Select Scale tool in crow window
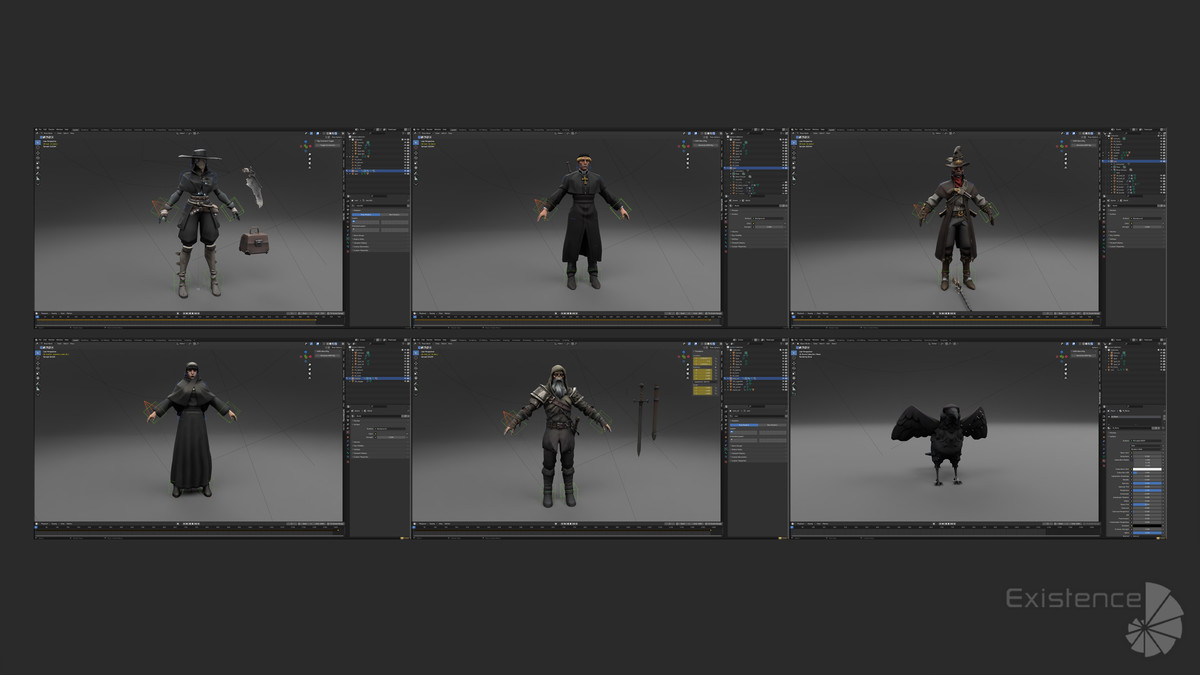The height and width of the screenshot is (675, 1200). 794,373
